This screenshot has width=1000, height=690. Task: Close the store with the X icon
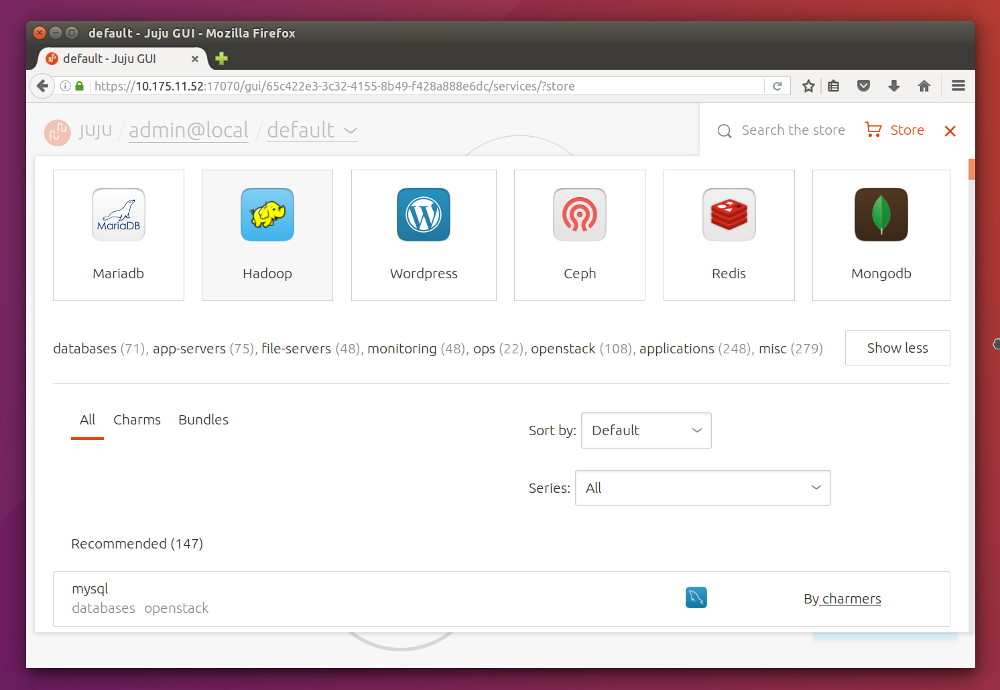click(950, 131)
